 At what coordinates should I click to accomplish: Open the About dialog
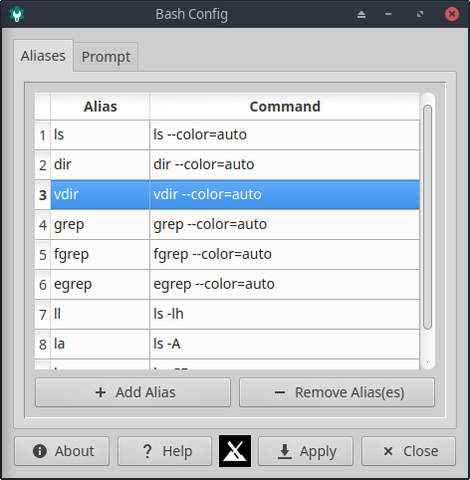[62, 451]
